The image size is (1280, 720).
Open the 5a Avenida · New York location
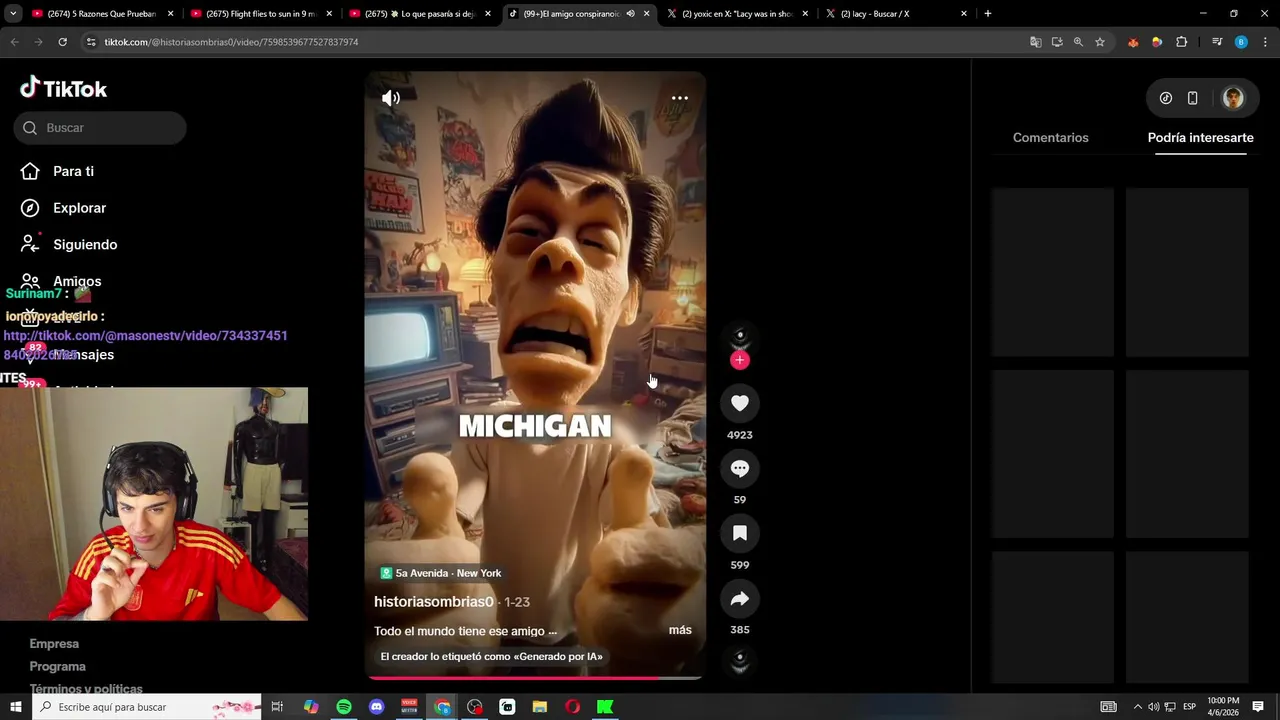point(440,573)
